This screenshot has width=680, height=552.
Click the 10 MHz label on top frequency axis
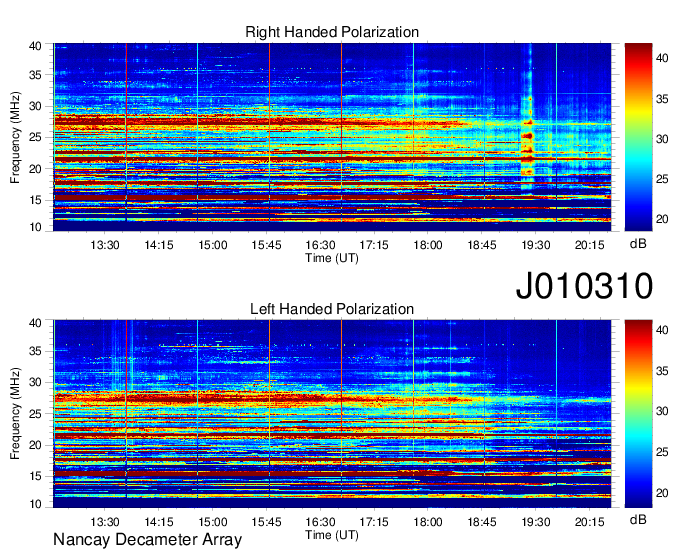[36, 227]
